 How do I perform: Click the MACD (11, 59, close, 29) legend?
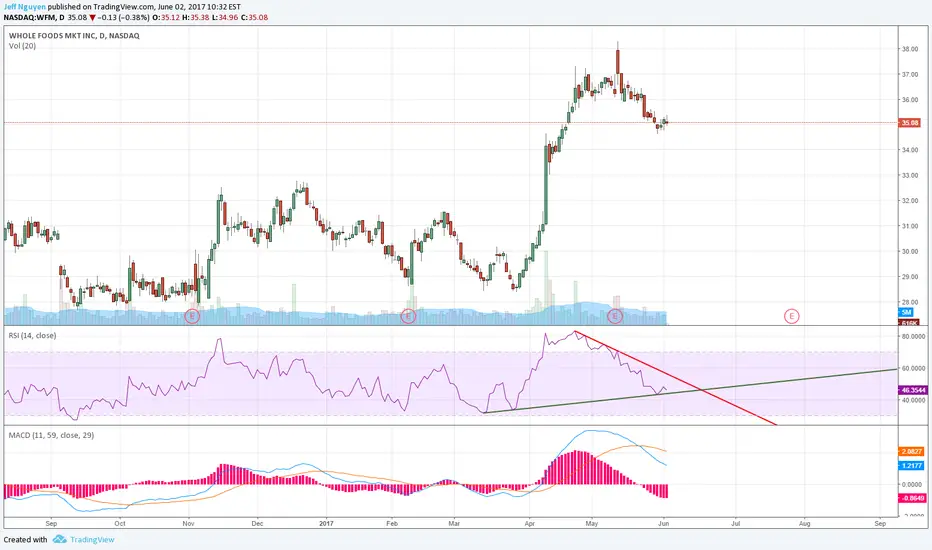pos(51,435)
